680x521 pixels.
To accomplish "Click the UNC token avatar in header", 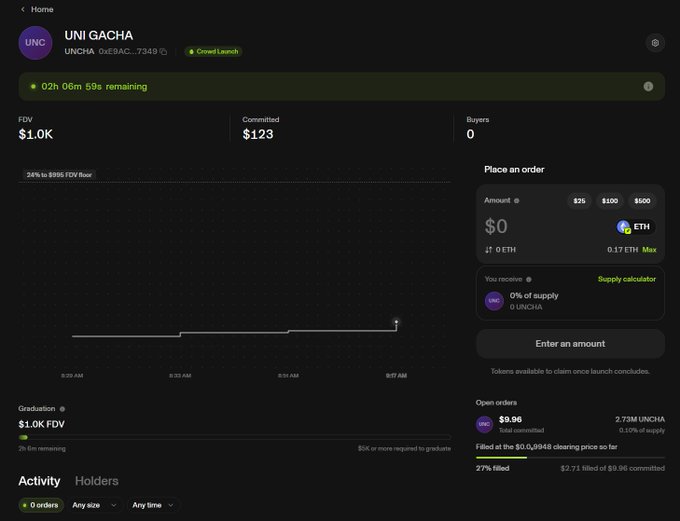I will coord(35,43).
